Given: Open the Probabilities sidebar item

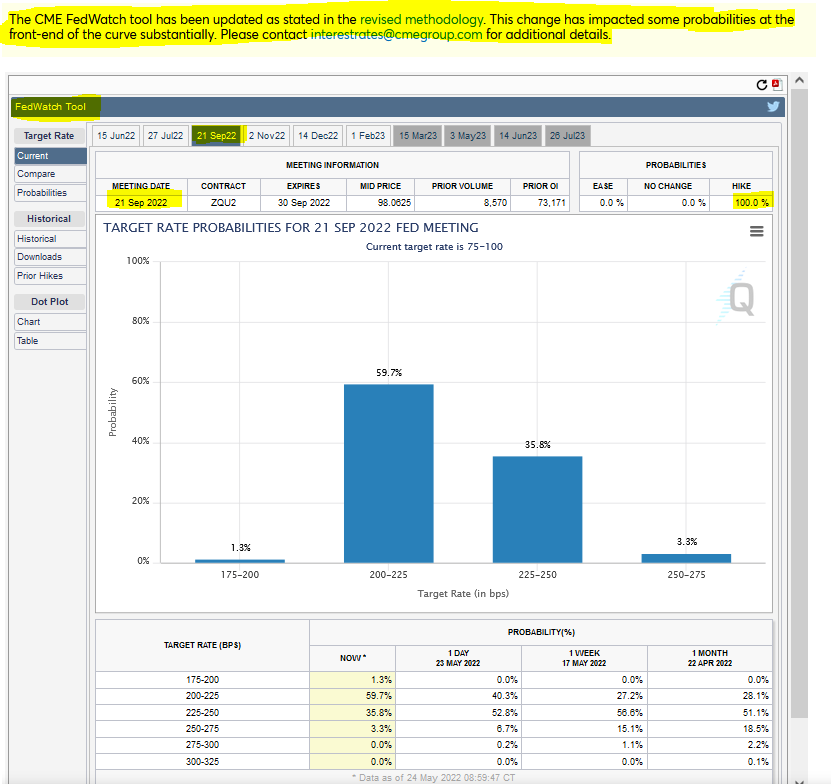Looking at the screenshot, I should tap(50, 193).
